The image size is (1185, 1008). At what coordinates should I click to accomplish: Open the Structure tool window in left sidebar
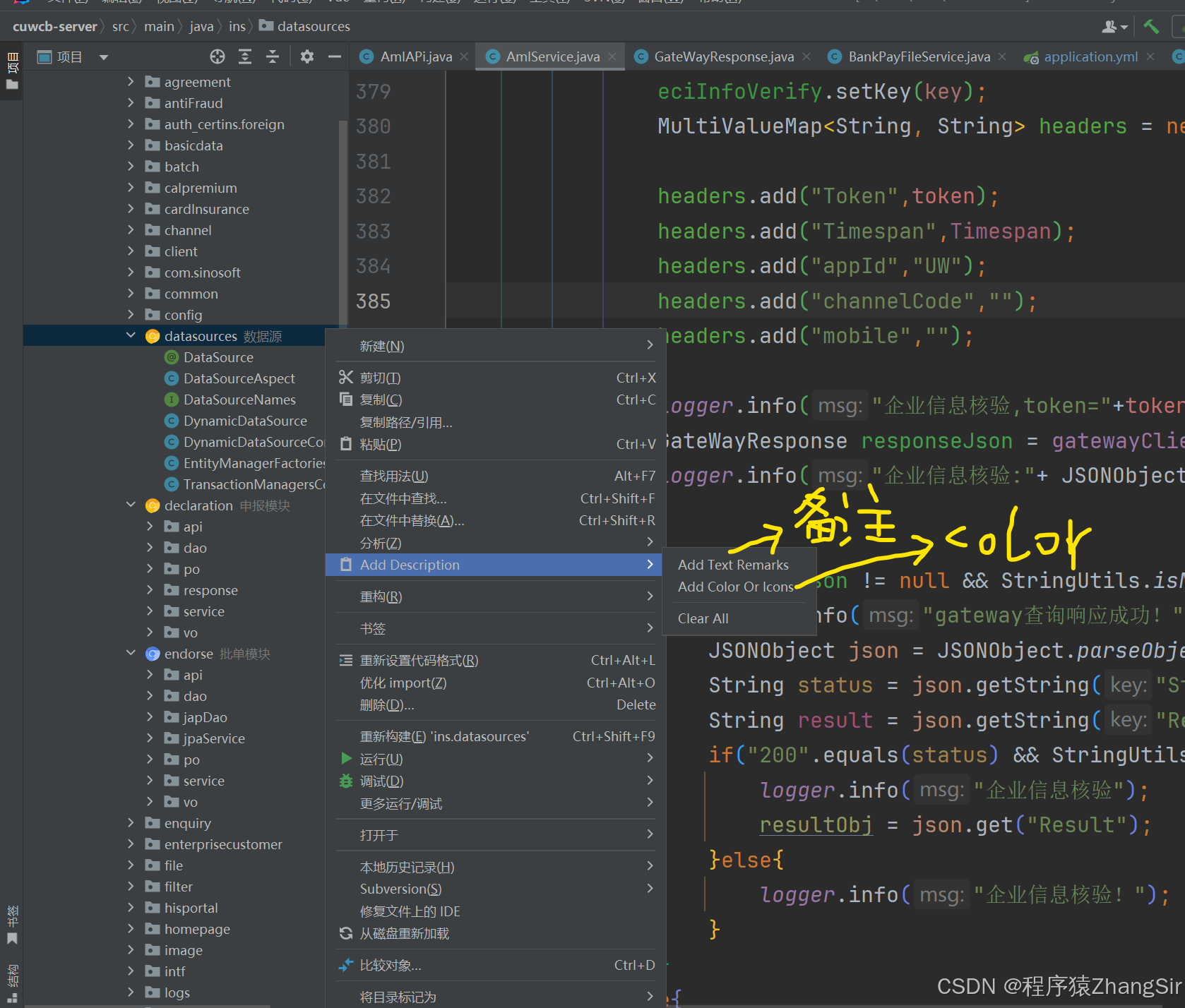(12, 985)
